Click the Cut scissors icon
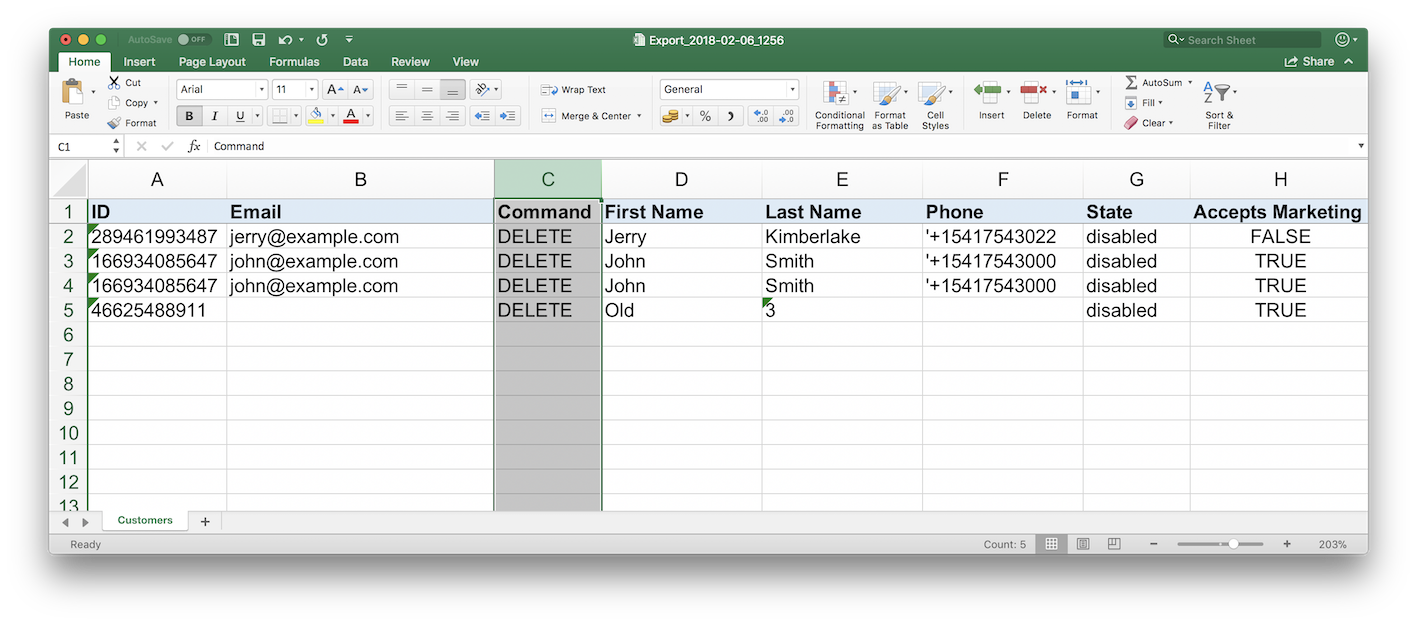 pos(114,82)
